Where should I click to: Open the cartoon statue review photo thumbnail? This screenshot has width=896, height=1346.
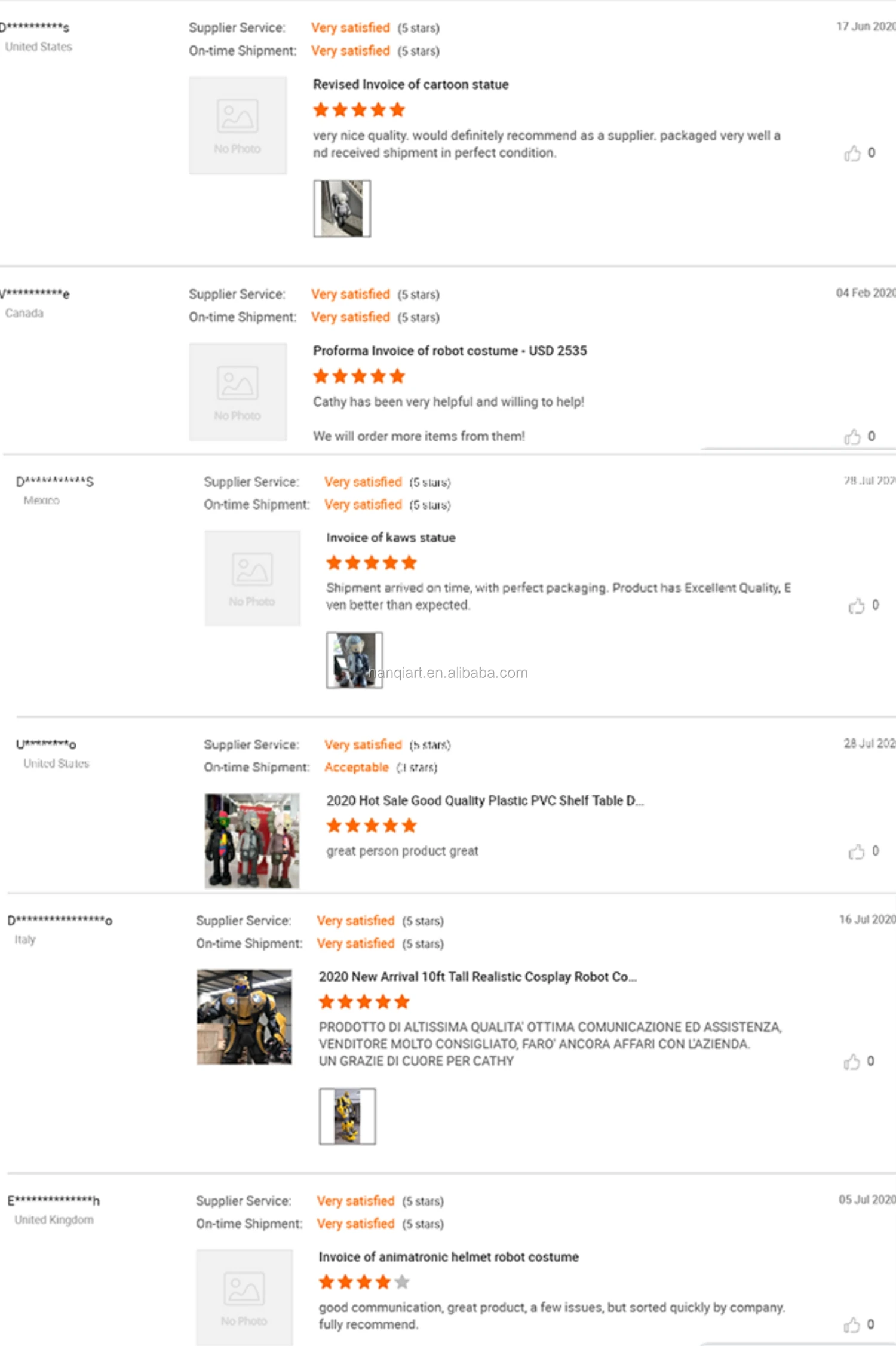coord(342,209)
